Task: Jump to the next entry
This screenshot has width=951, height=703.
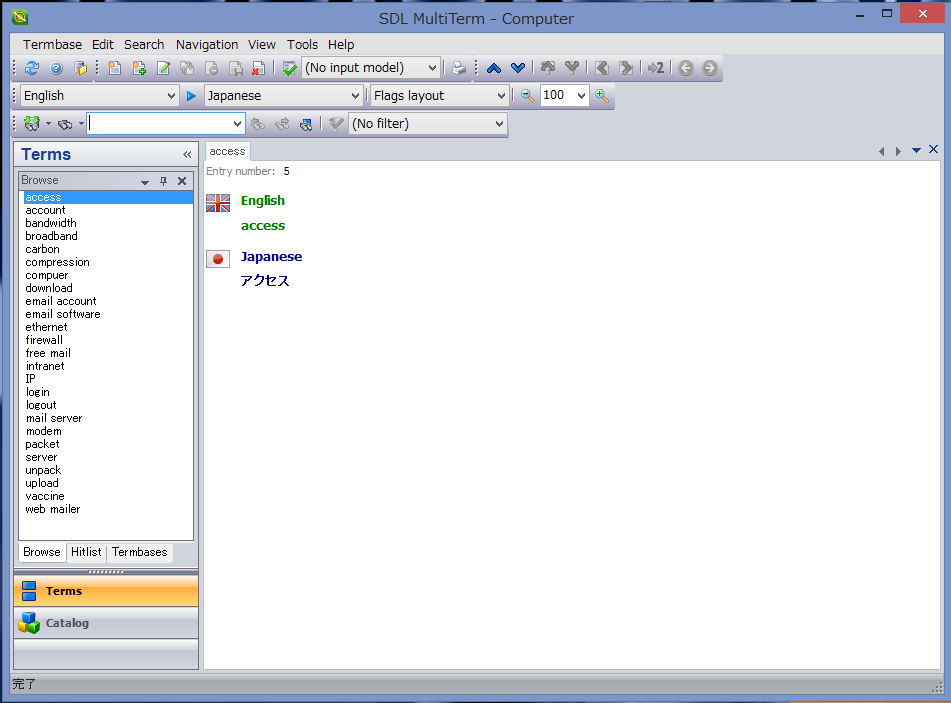Action: pyautogui.click(x=518, y=68)
